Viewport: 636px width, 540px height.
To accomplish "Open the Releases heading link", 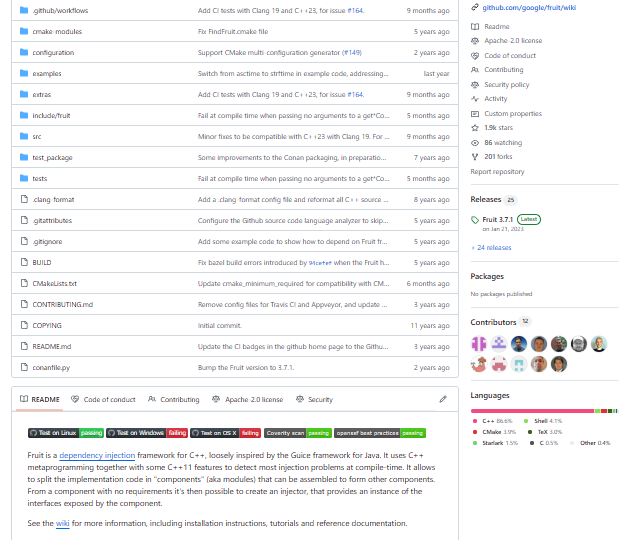I will 486,199.
